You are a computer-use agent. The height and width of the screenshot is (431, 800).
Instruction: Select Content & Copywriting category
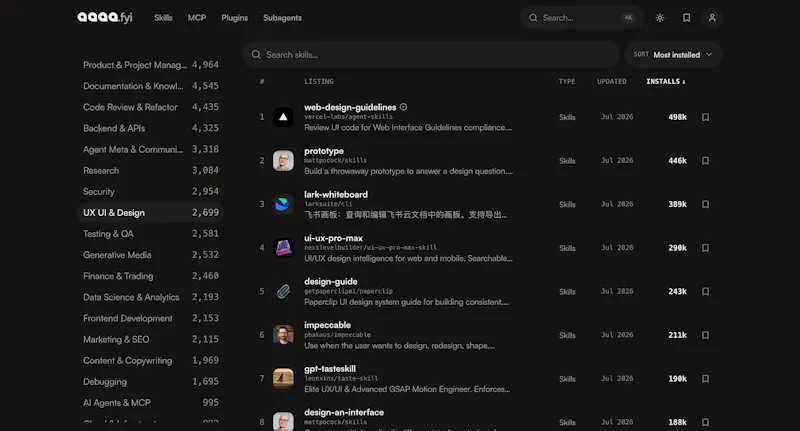tap(151, 361)
